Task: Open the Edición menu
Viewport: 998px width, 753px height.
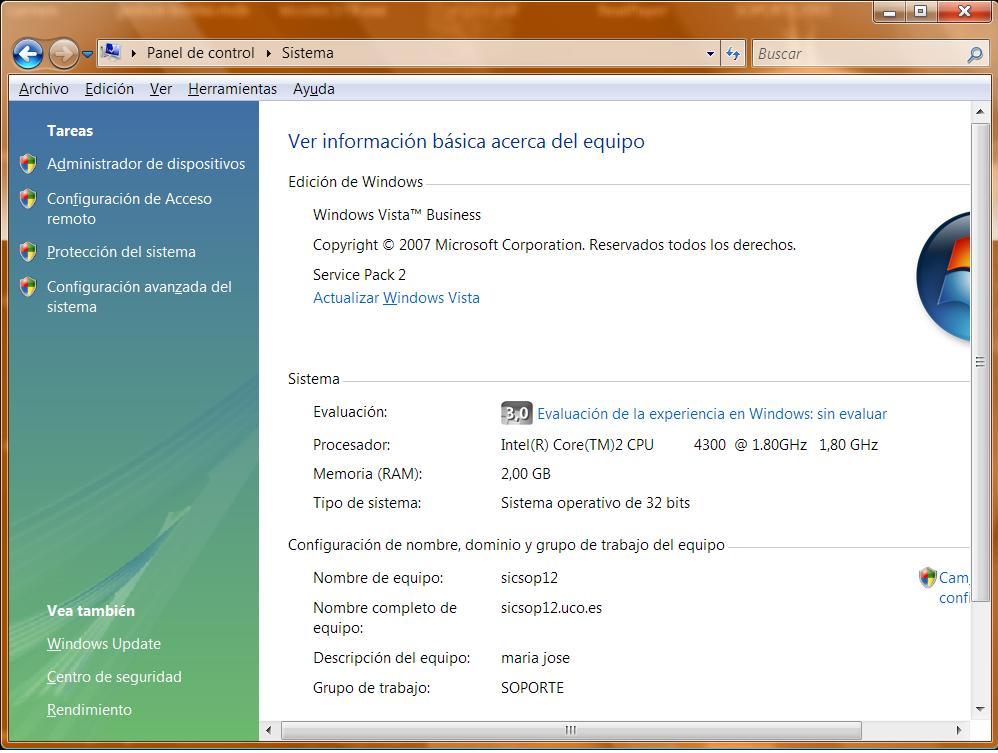Action: point(109,89)
